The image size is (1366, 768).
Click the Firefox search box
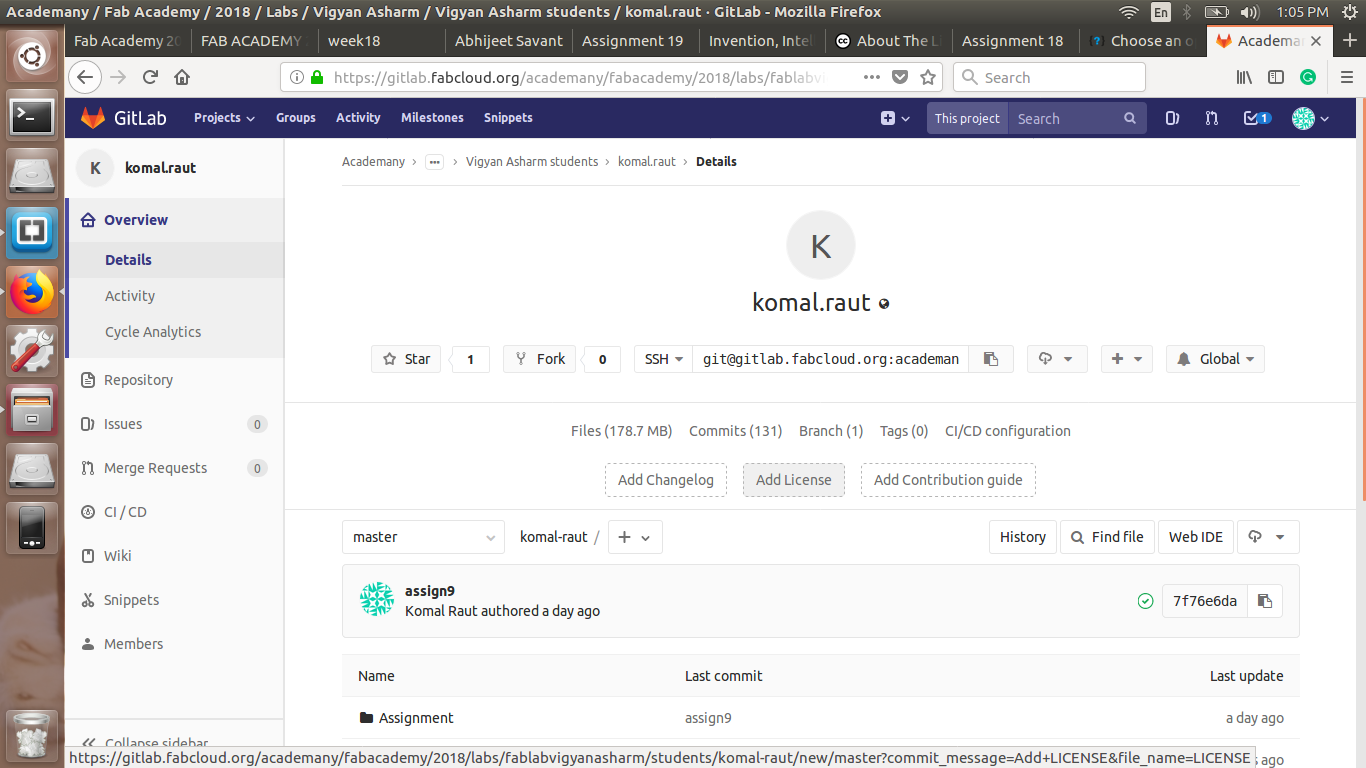tap(1049, 77)
